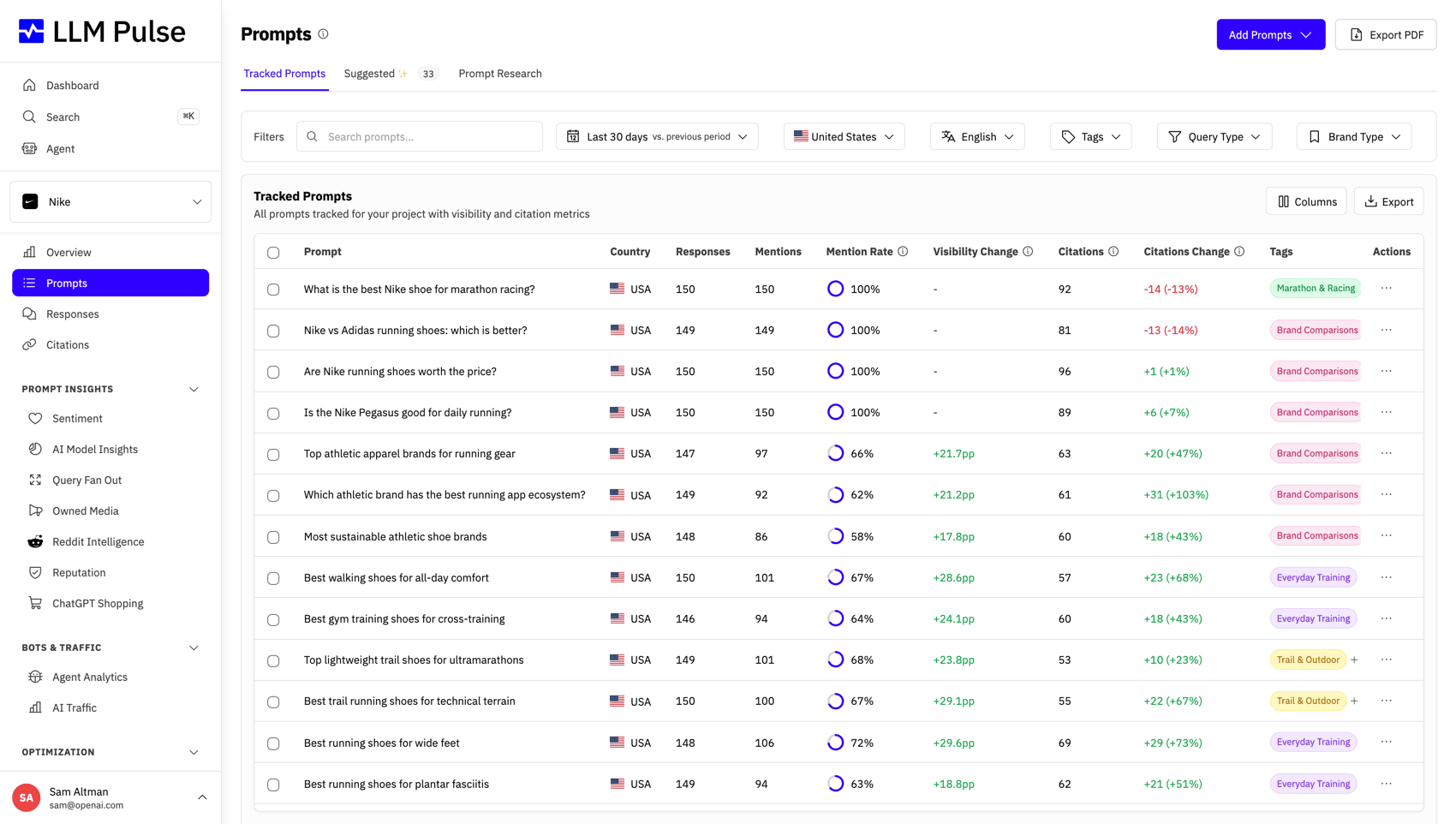Image resolution: width=1456 pixels, height=824 pixels.
Task: Click the Trail & Outdoor tag on ultramarathons row
Action: (1308, 660)
